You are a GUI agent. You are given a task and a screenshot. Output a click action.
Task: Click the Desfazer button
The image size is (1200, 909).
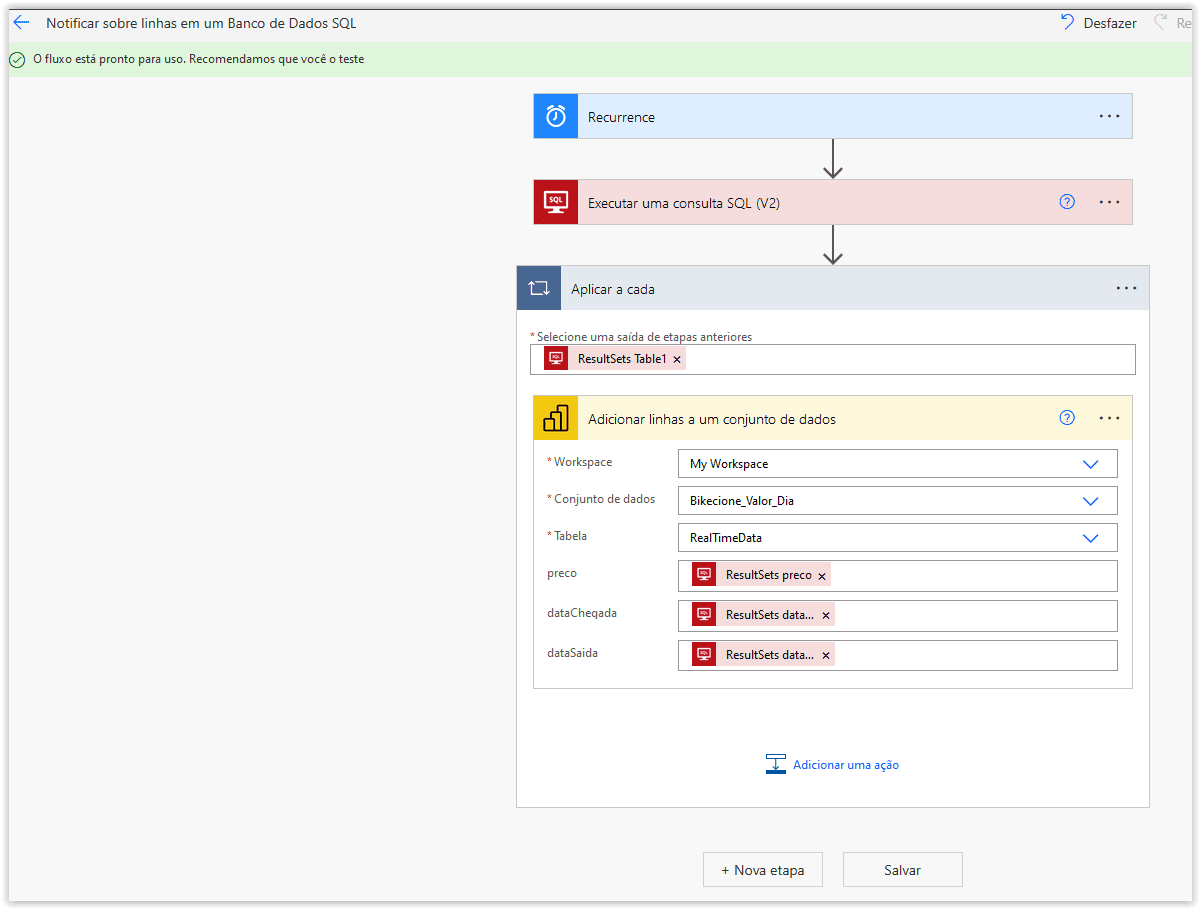pyautogui.click(x=1099, y=22)
